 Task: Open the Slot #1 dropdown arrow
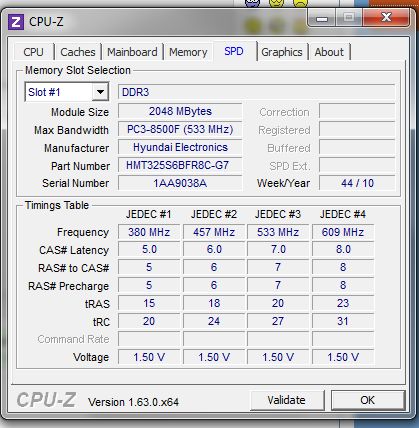click(100, 92)
